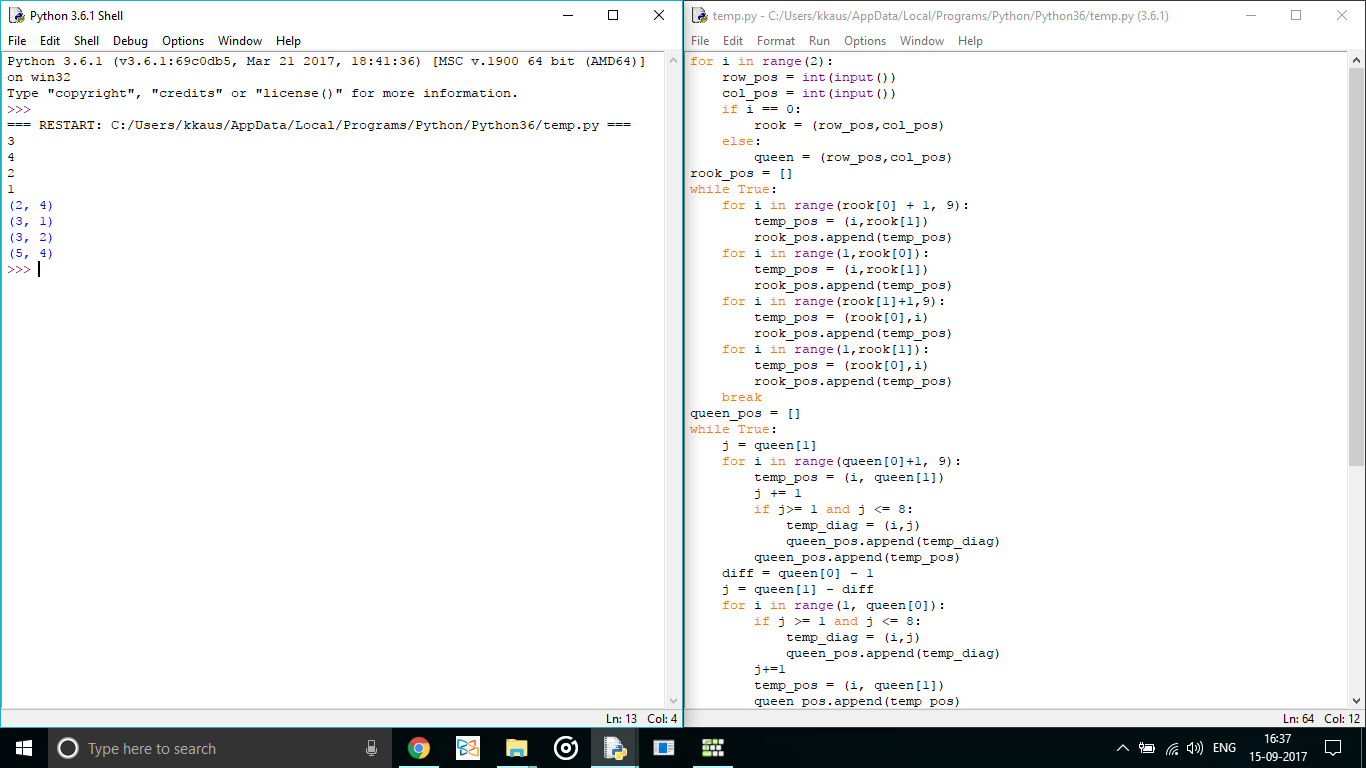Click the 'queen_pos = []' code line
This screenshot has height=768, width=1366.
(745, 413)
